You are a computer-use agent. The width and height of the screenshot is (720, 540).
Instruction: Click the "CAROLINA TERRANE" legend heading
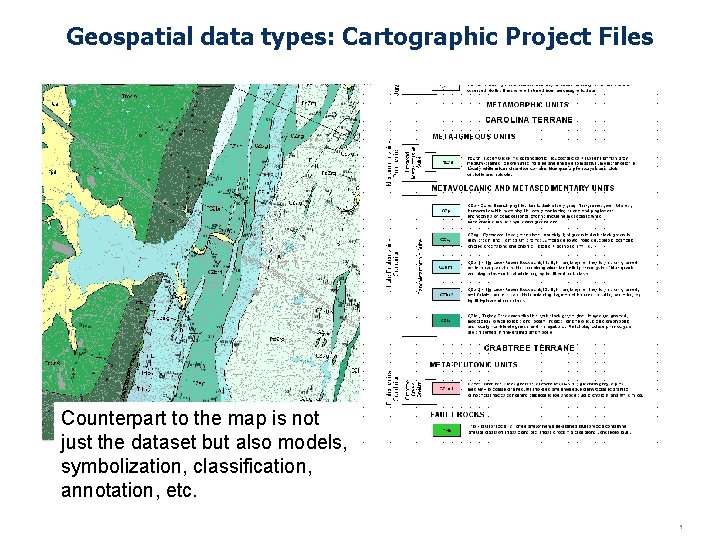pos(529,120)
